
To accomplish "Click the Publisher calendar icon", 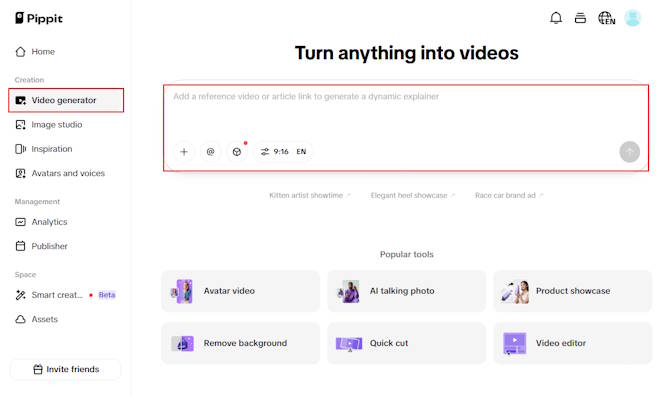I will 20,246.
